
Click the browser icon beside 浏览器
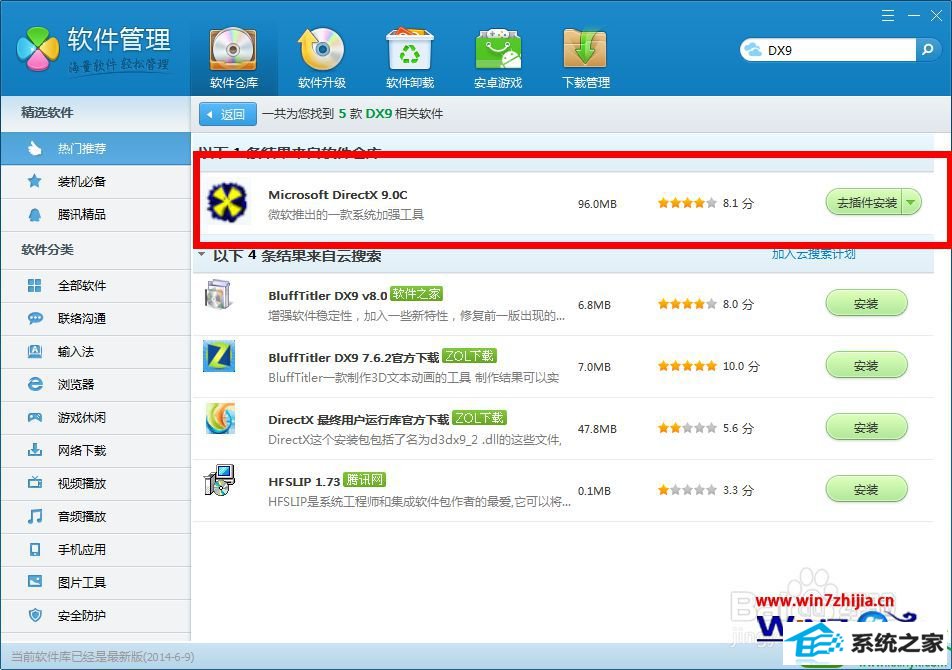(35, 384)
